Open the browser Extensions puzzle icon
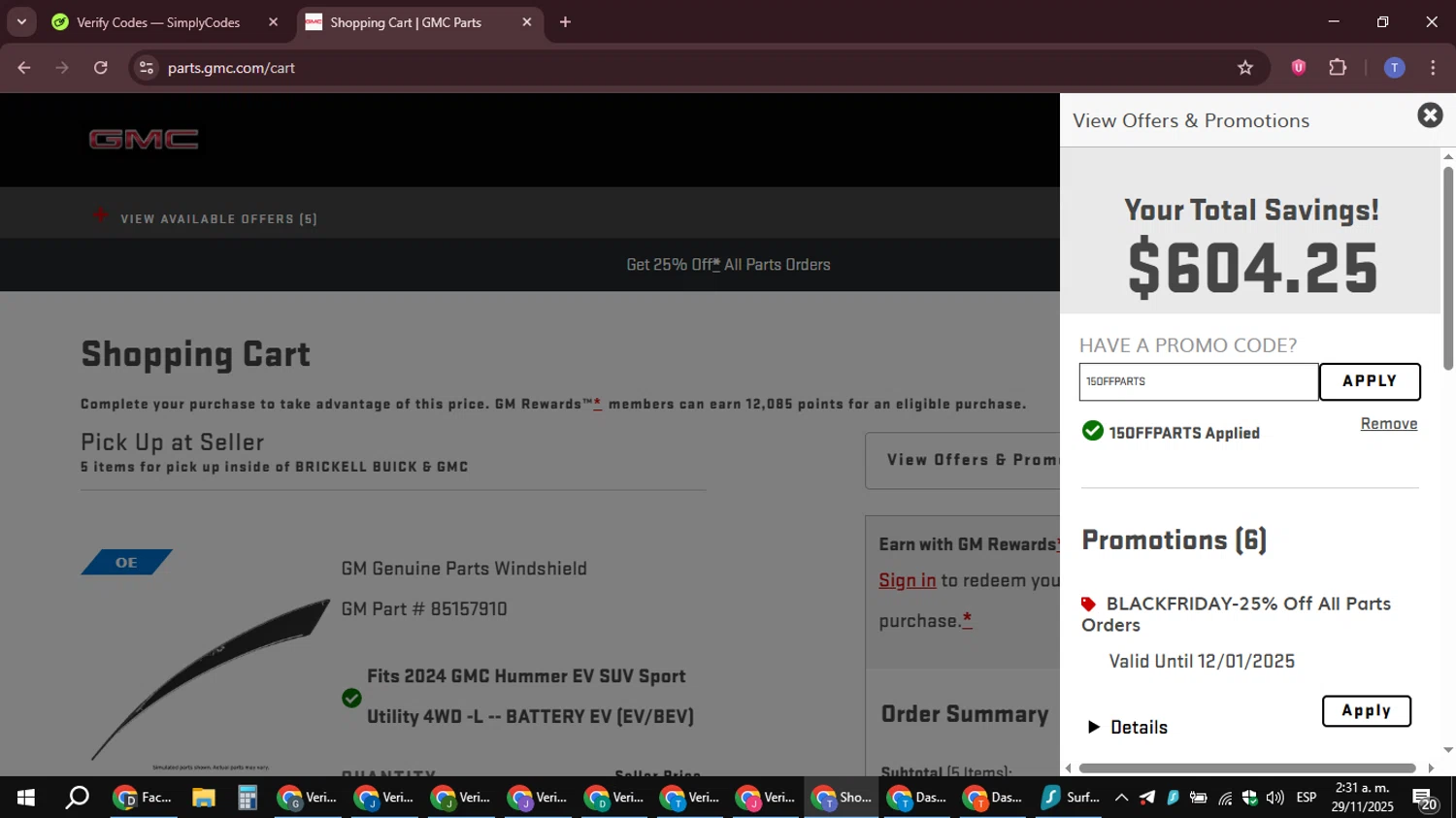 (1338, 68)
